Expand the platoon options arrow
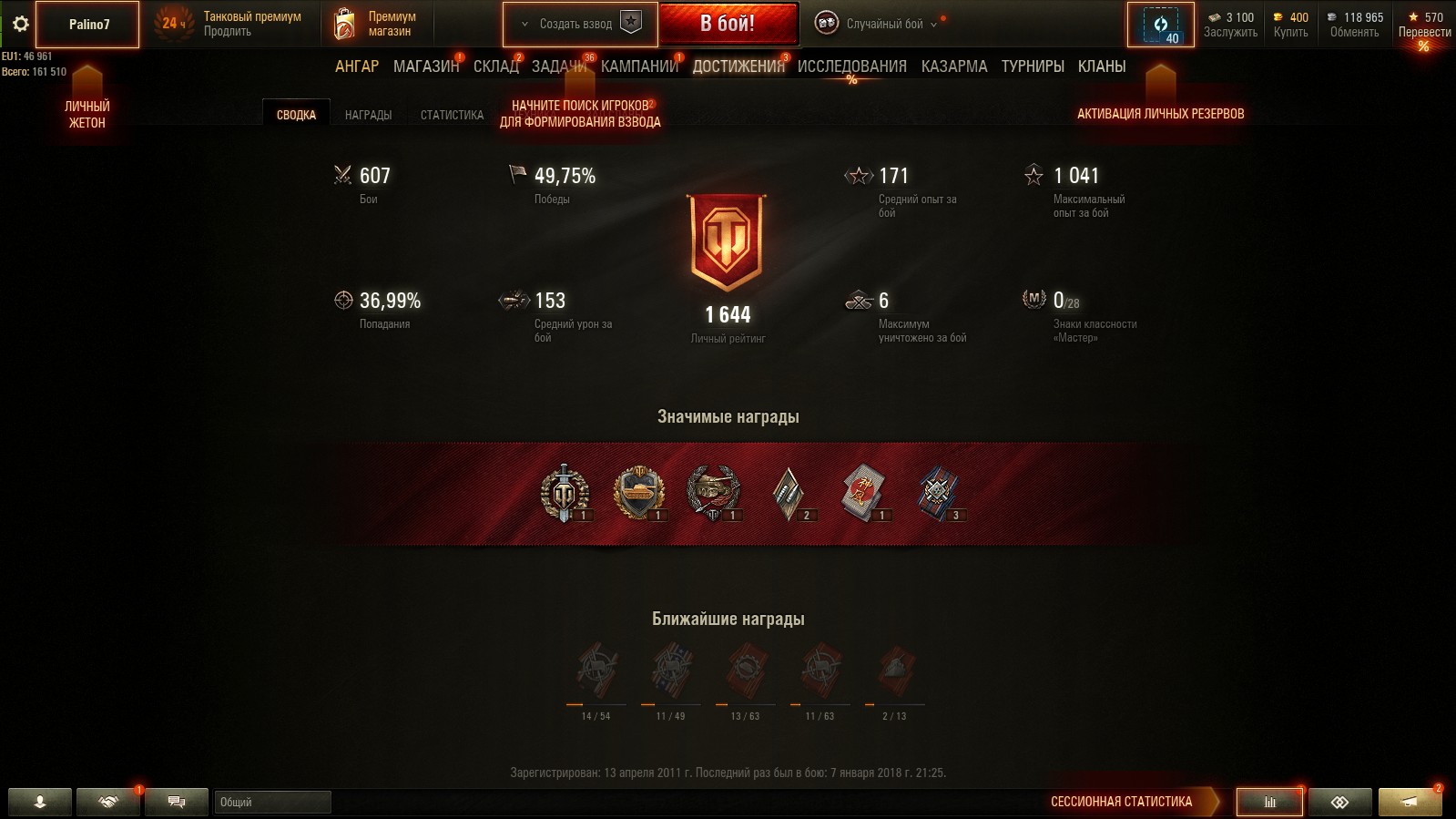The width and height of the screenshot is (1456, 819). [x=524, y=25]
